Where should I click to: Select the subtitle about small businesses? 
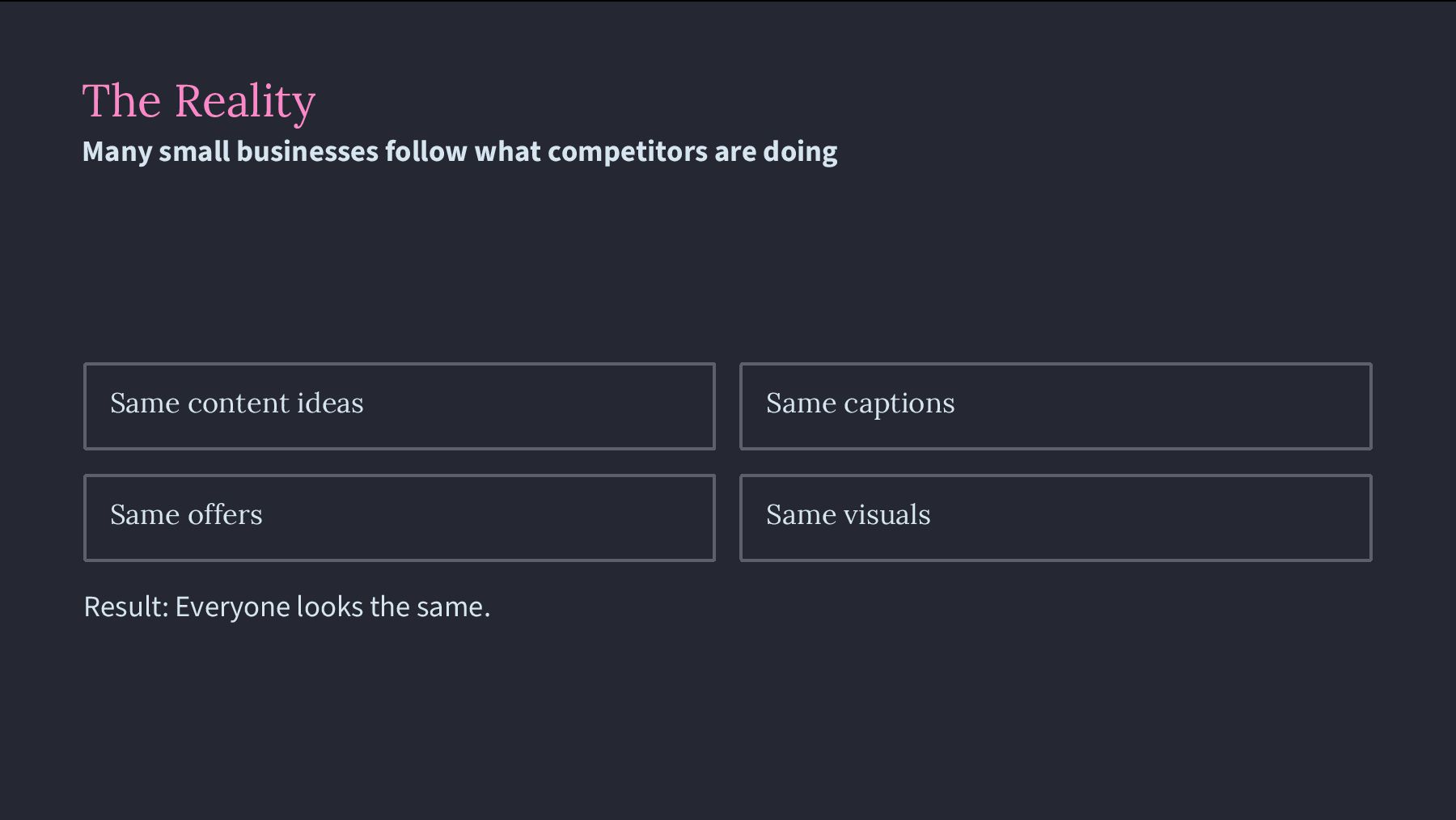pos(459,152)
